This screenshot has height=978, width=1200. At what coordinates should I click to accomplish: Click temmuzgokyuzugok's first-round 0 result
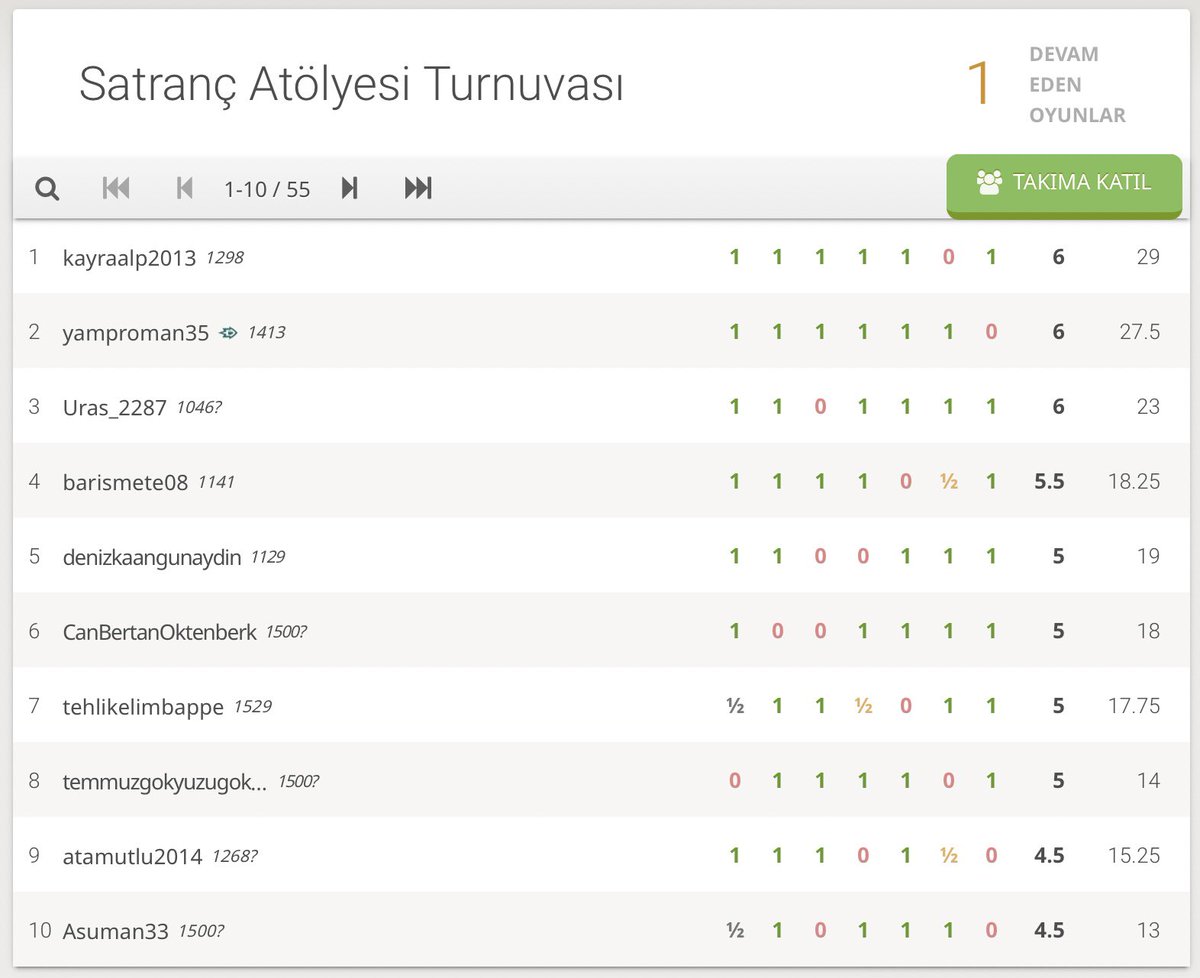coord(735,782)
